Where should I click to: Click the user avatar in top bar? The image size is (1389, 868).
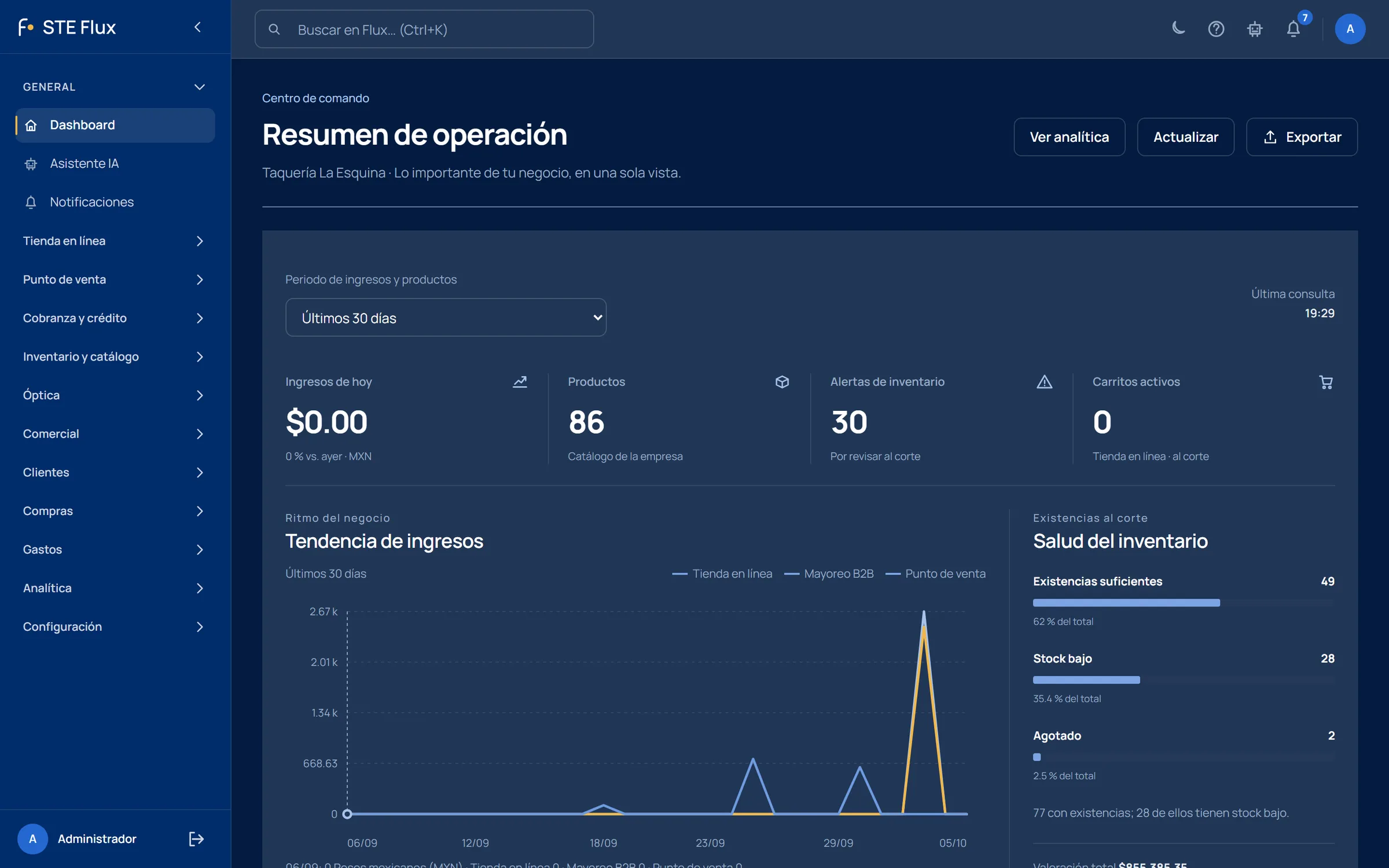click(x=1350, y=28)
